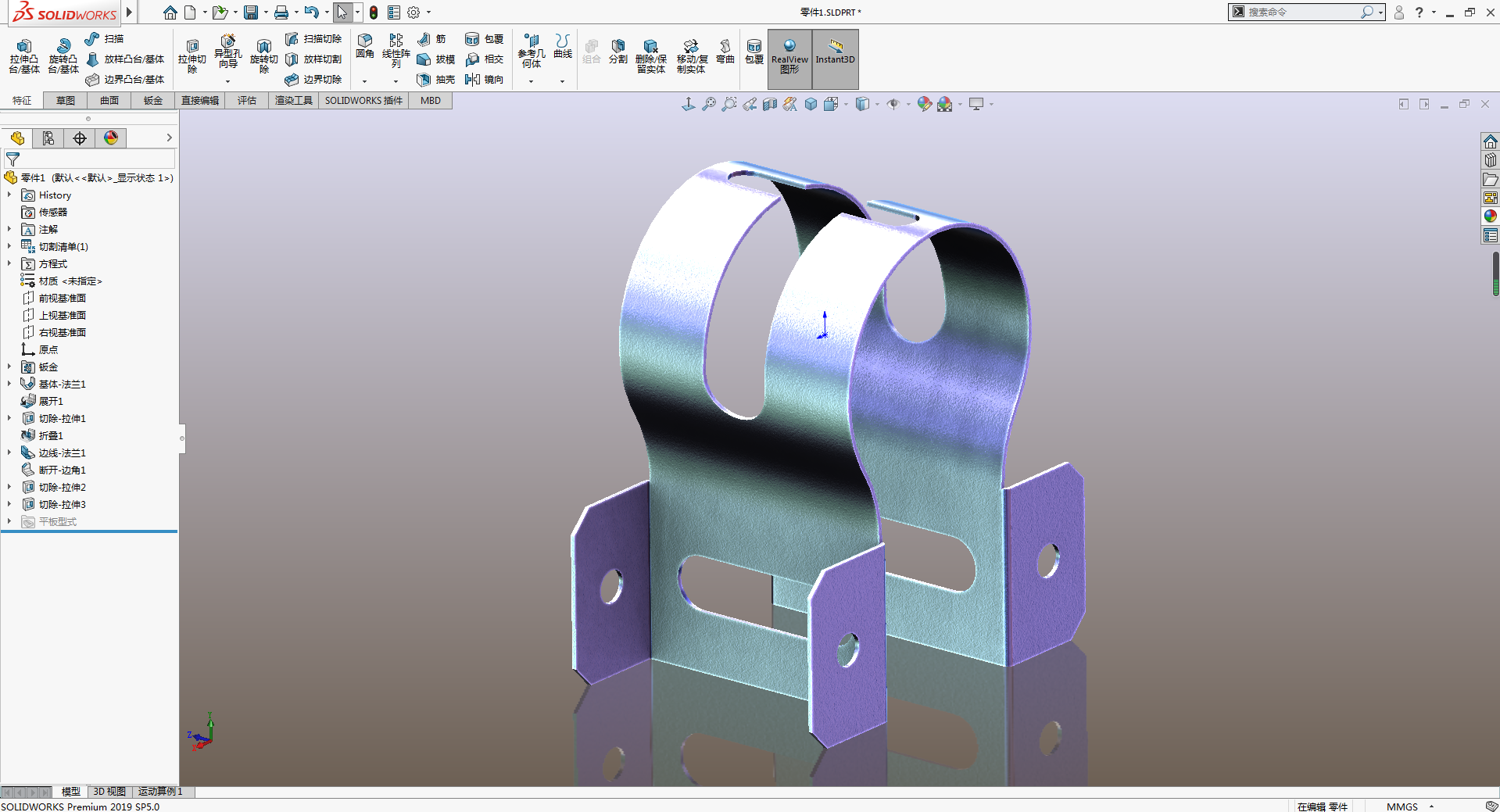Open the dropdown arrow under 曲线
Image resolution: width=1500 pixels, height=812 pixels.
[562, 81]
